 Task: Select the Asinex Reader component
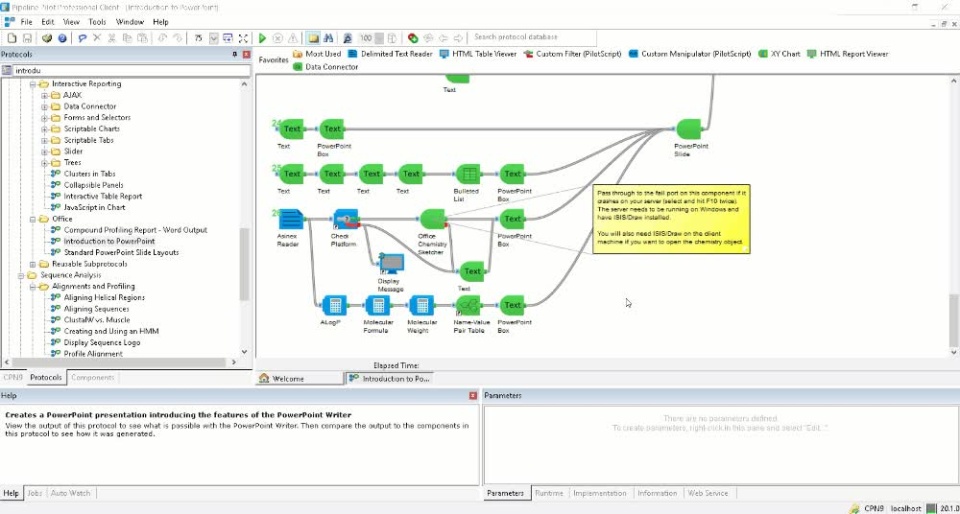click(x=290, y=220)
